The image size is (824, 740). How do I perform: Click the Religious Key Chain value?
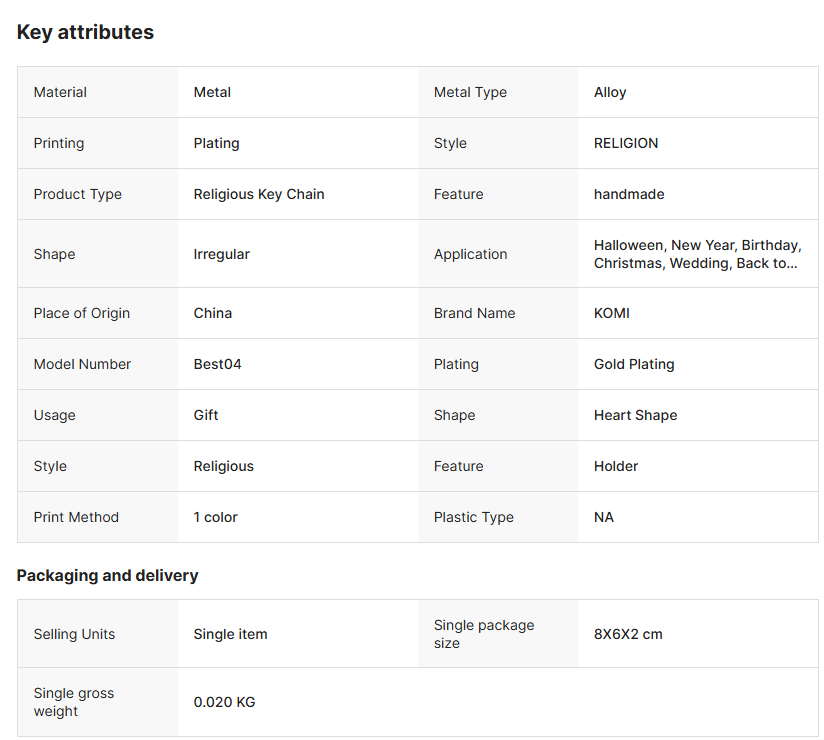[258, 194]
